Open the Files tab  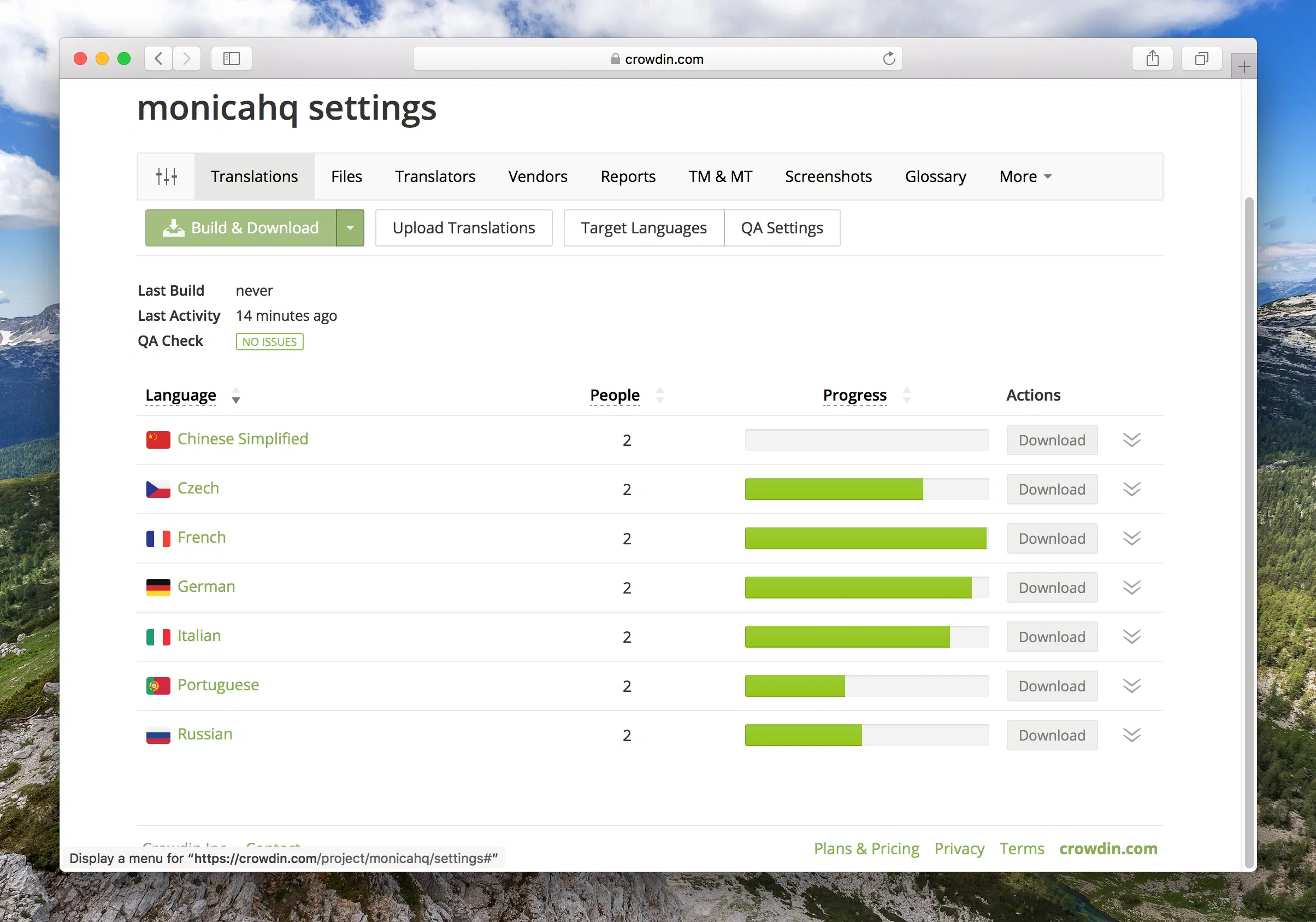pos(347,177)
